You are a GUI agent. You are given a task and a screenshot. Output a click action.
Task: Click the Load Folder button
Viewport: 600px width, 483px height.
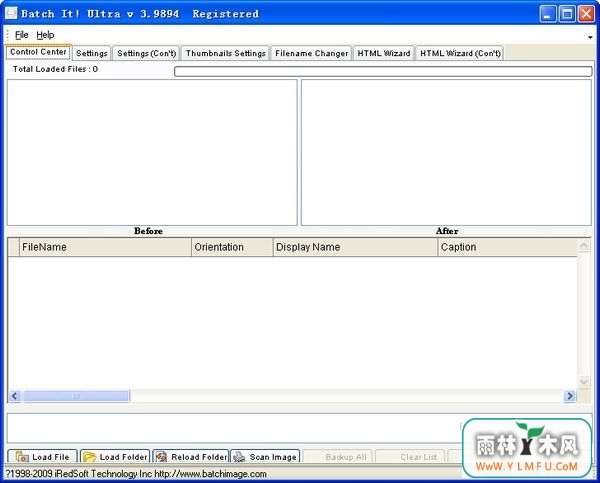point(115,457)
